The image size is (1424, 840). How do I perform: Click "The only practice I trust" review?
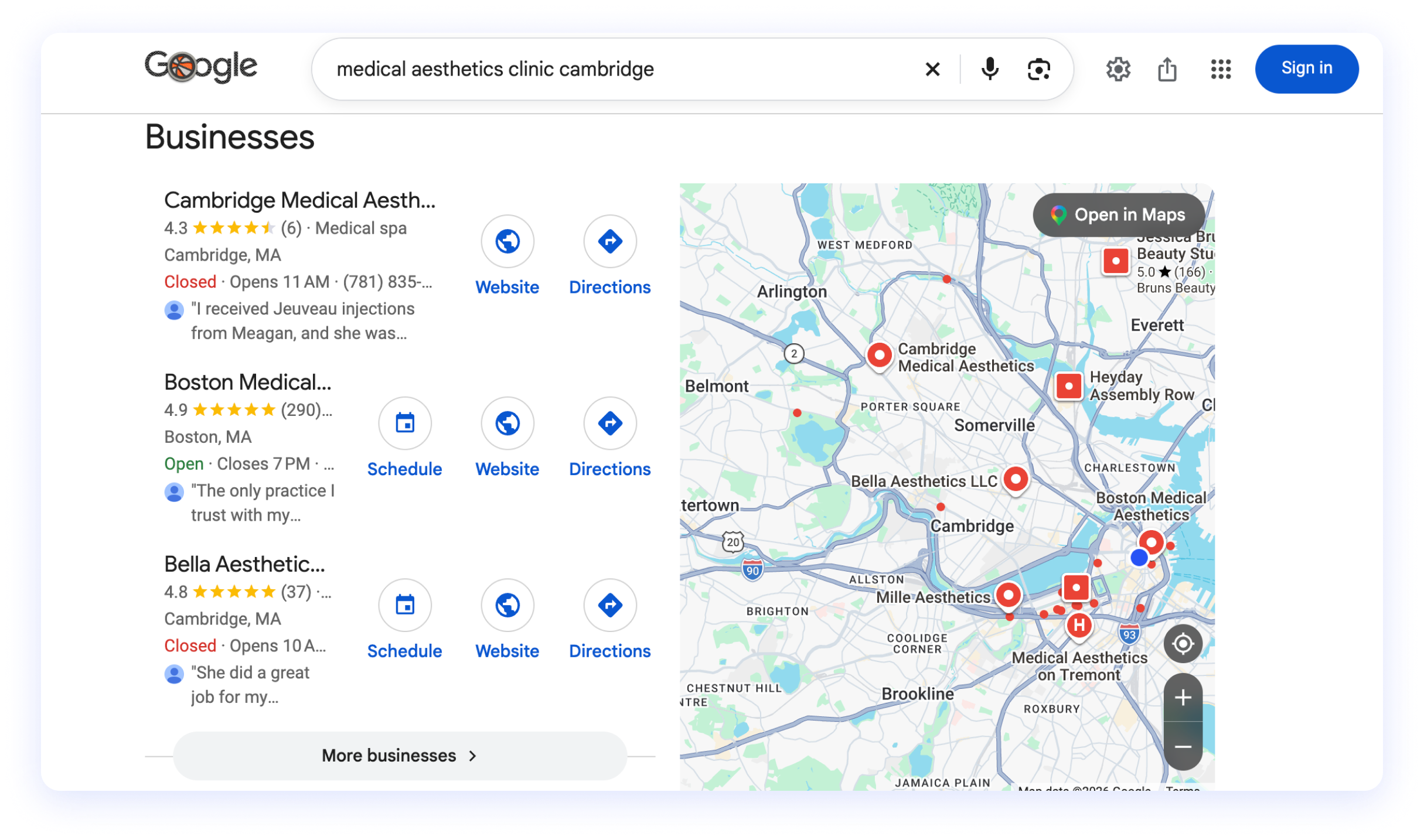tap(262, 503)
